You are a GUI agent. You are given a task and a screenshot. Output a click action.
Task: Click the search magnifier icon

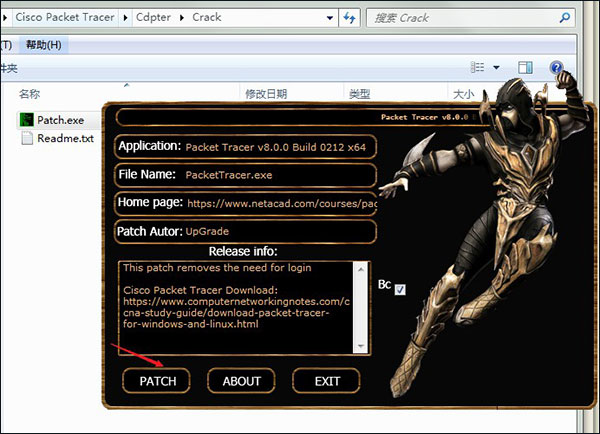564,18
